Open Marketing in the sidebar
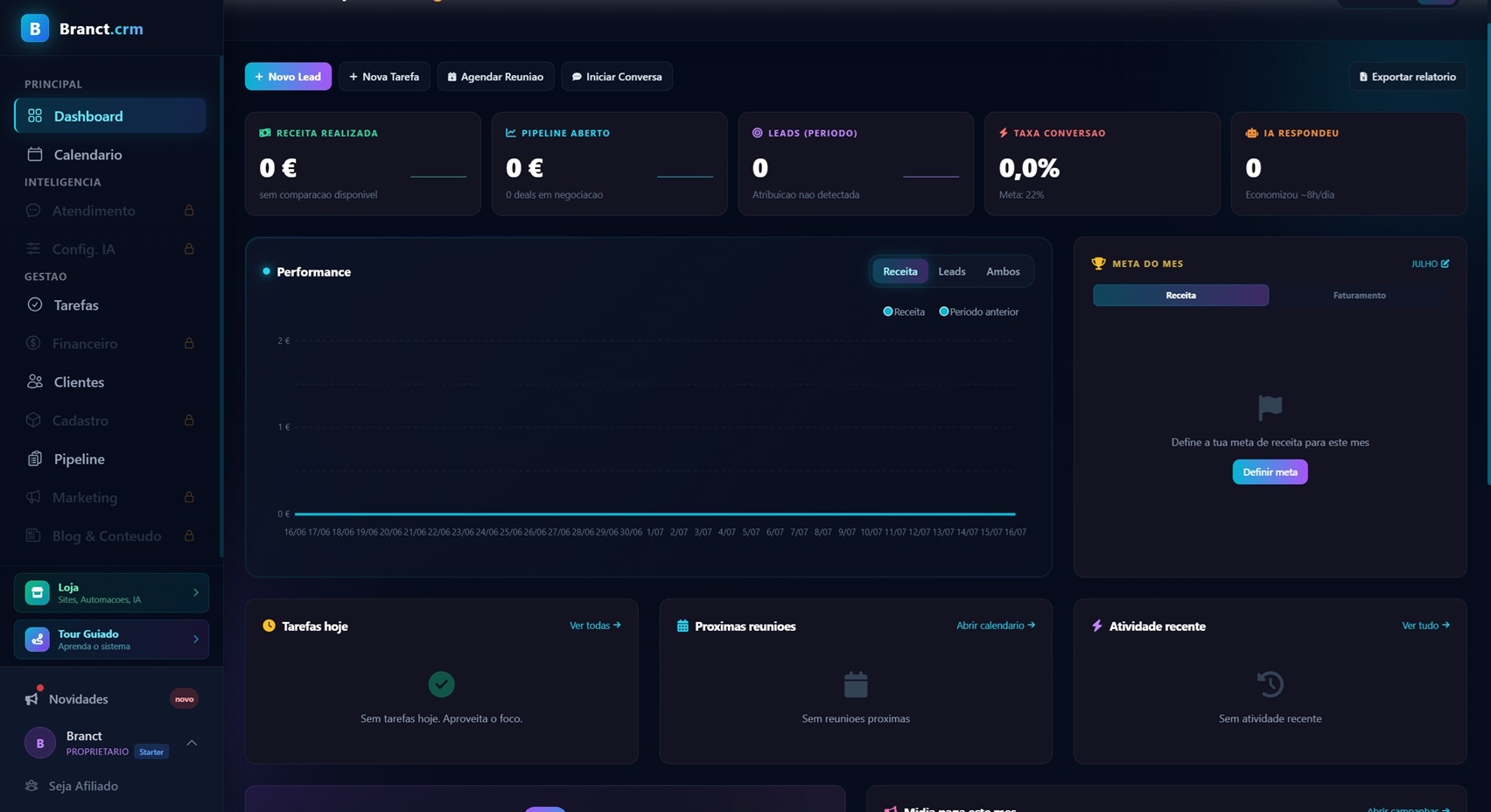The height and width of the screenshot is (812, 1491). point(110,497)
